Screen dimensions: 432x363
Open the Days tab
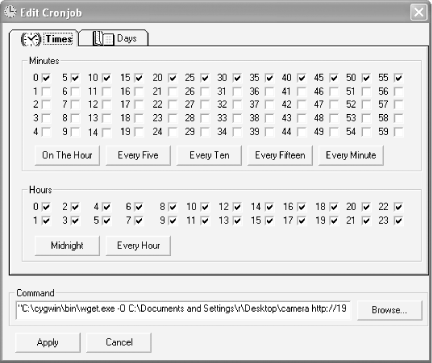pyautogui.click(x=114, y=38)
